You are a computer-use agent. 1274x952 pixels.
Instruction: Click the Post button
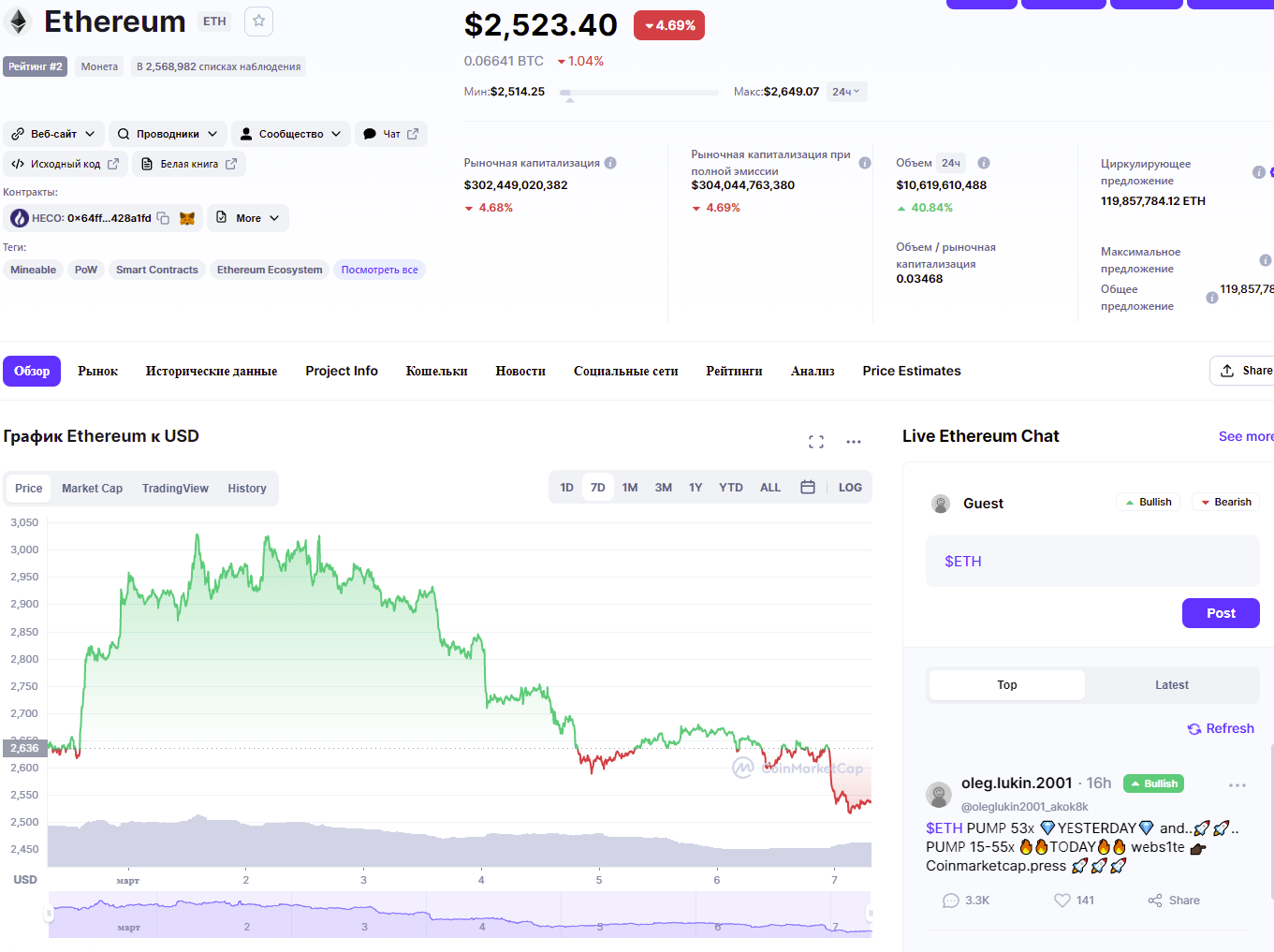pos(1221,613)
